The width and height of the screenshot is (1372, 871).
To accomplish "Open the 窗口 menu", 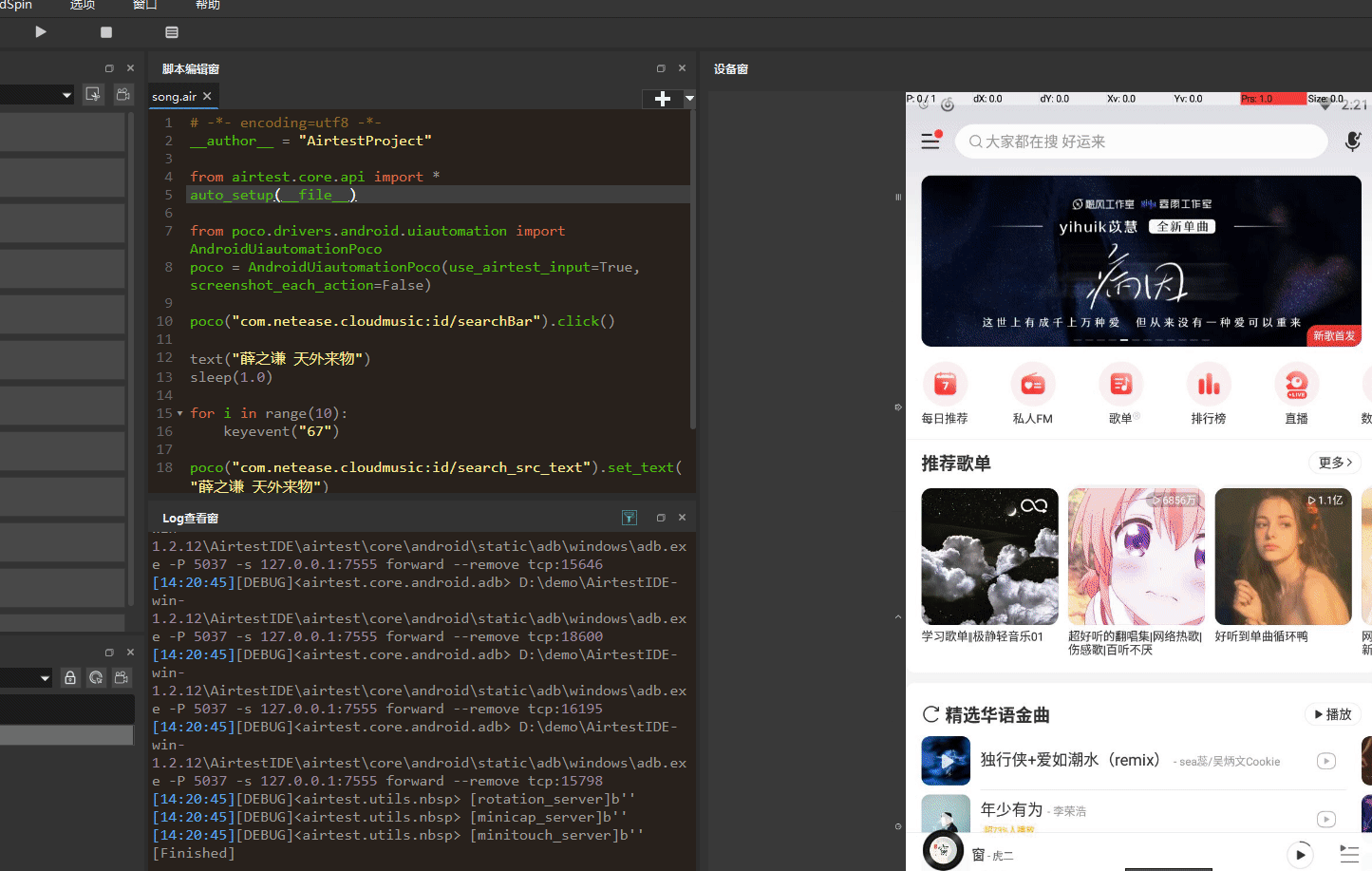I will (x=145, y=6).
